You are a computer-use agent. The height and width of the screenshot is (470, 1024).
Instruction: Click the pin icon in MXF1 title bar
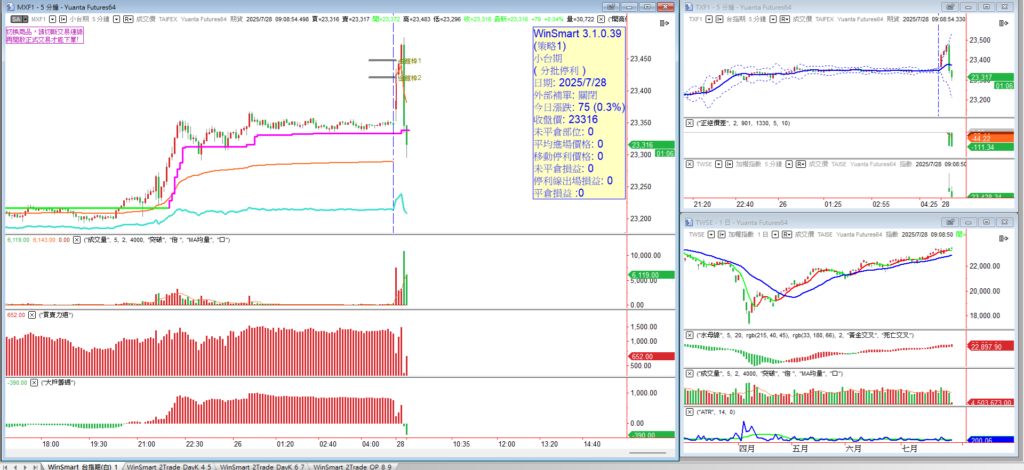pos(613,7)
